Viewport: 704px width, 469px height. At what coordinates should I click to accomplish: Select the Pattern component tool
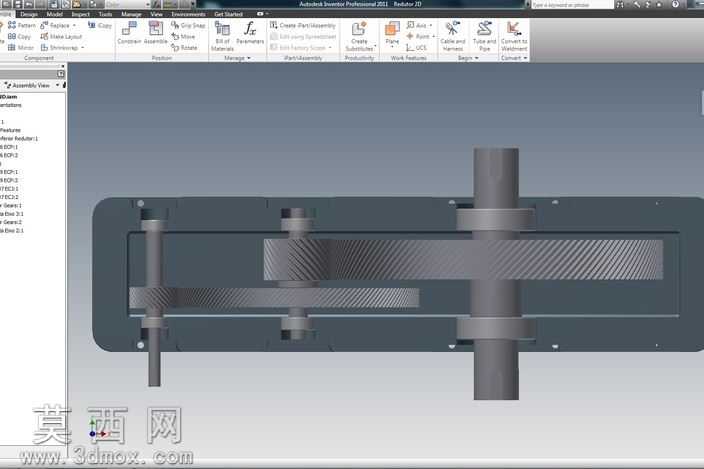22,25
